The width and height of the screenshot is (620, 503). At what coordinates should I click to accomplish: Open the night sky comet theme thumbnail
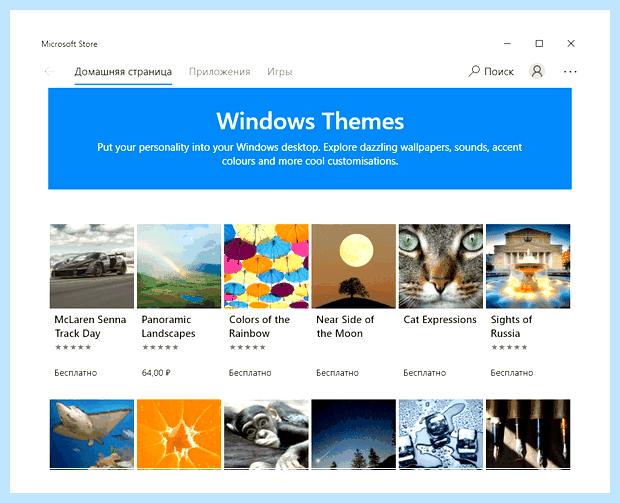(353, 434)
